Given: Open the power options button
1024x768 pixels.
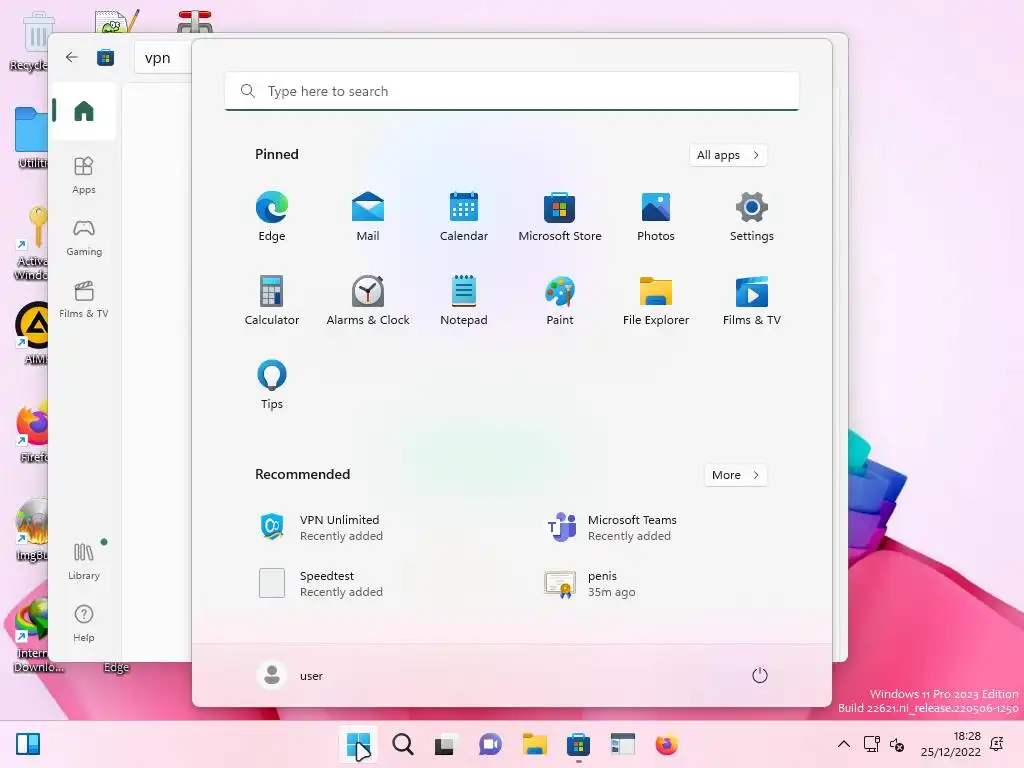Looking at the screenshot, I should [x=760, y=675].
